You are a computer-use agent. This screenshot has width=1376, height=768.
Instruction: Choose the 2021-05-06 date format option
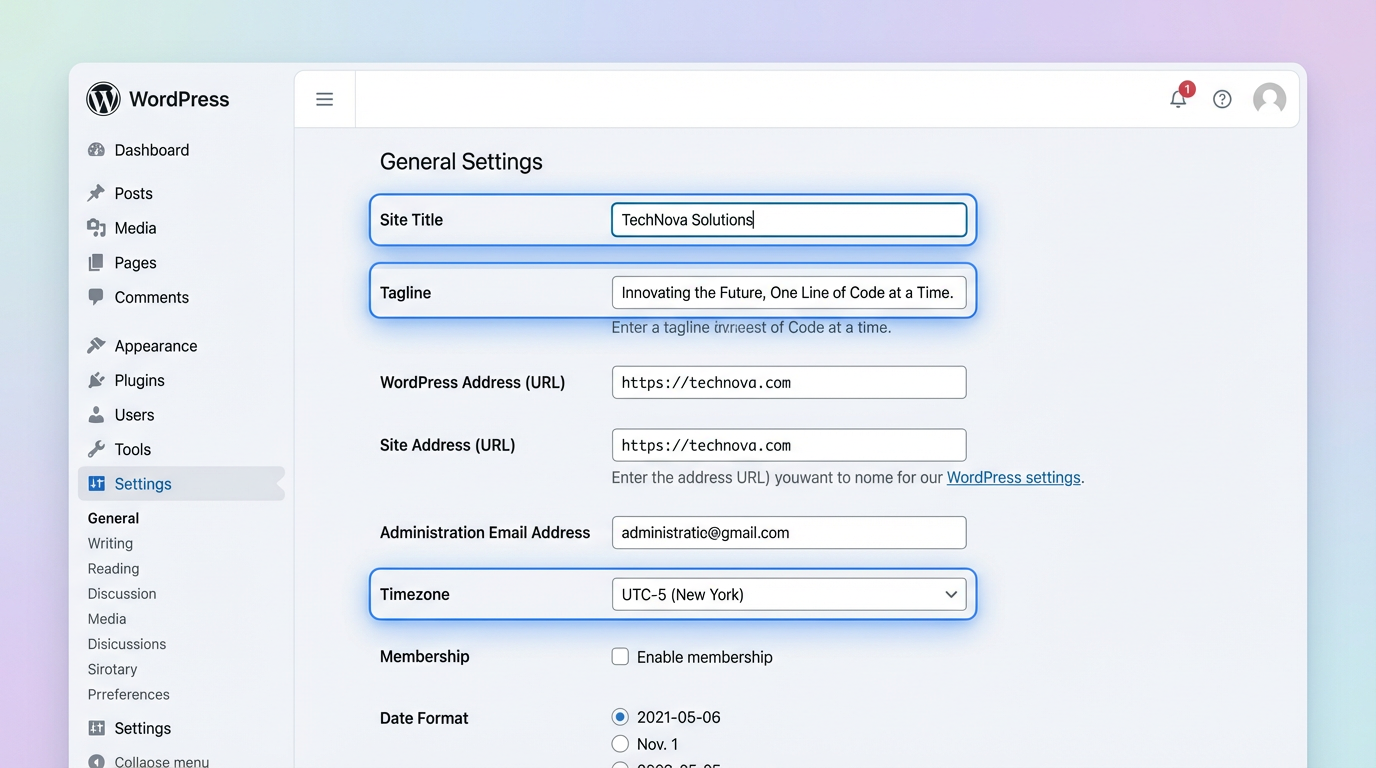620,716
